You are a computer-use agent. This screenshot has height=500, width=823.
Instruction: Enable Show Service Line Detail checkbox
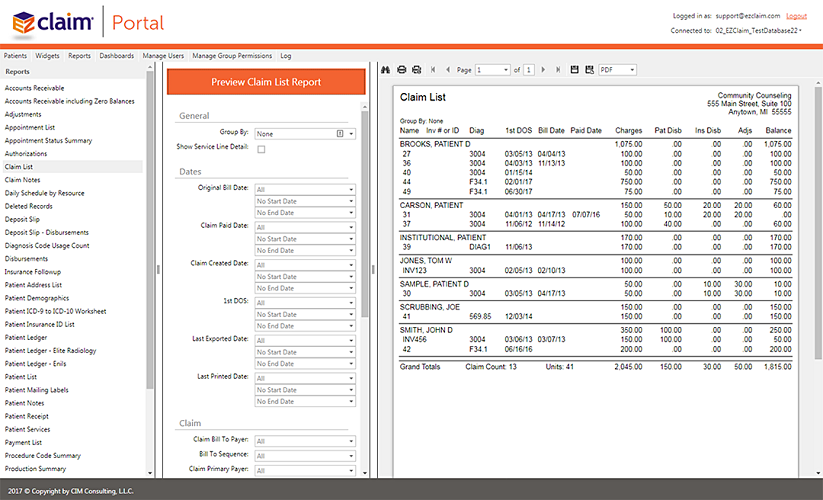click(261, 149)
